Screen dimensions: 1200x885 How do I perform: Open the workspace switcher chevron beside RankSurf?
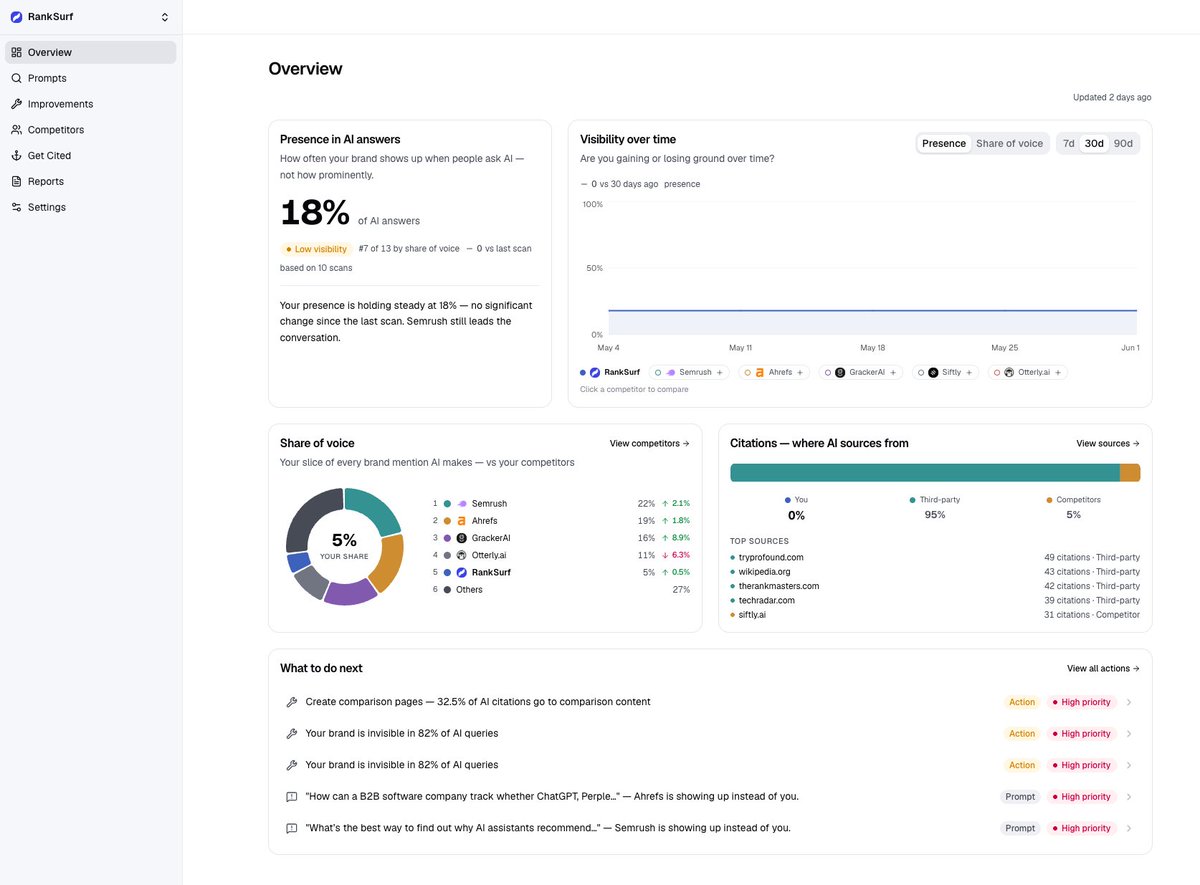click(165, 17)
